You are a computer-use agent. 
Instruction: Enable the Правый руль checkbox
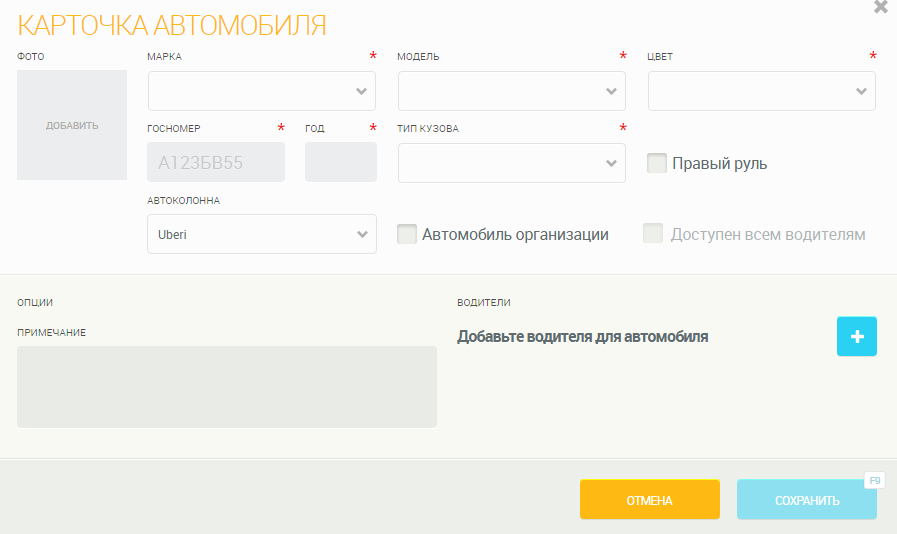coord(657,163)
